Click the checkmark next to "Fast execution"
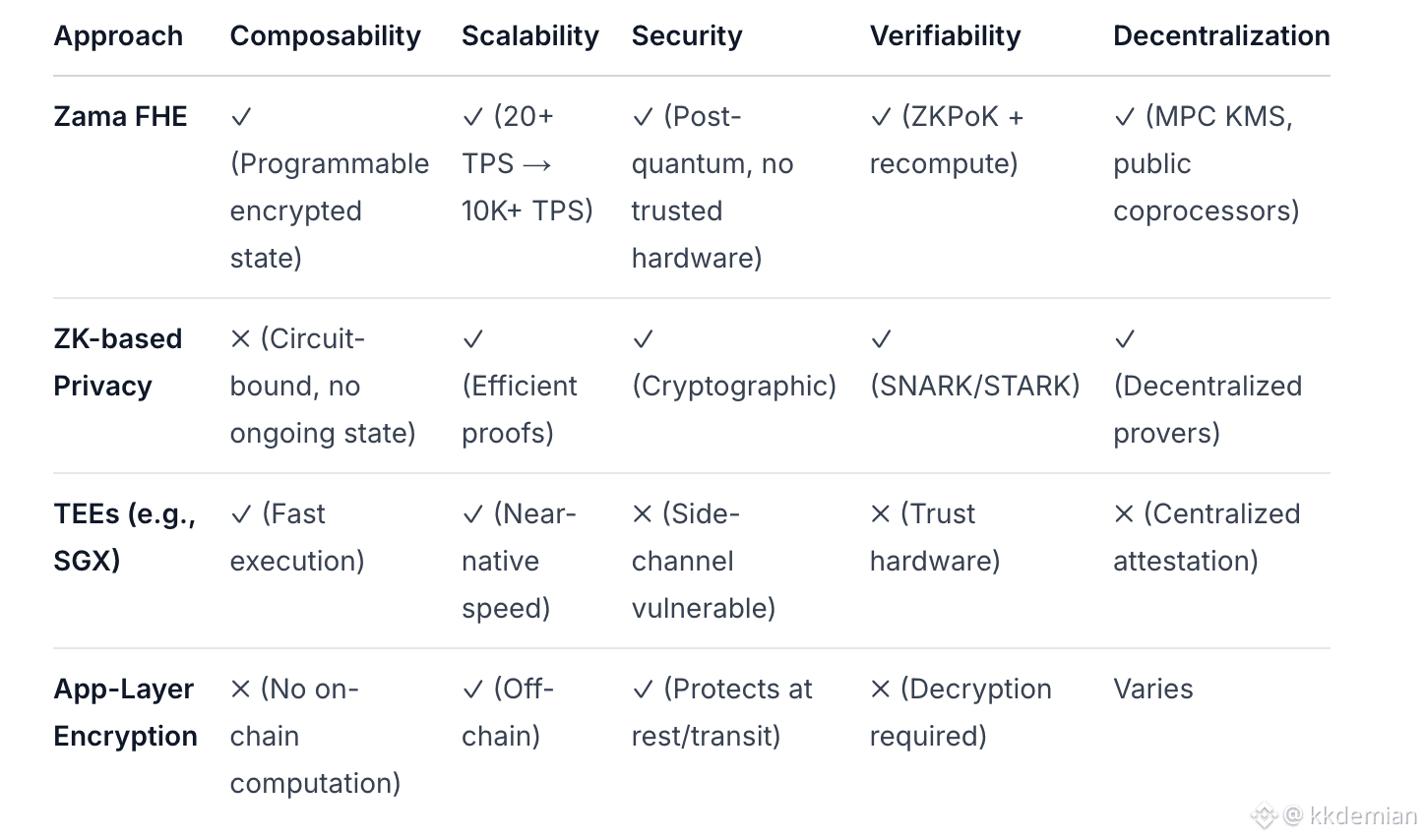 point(241,514)
